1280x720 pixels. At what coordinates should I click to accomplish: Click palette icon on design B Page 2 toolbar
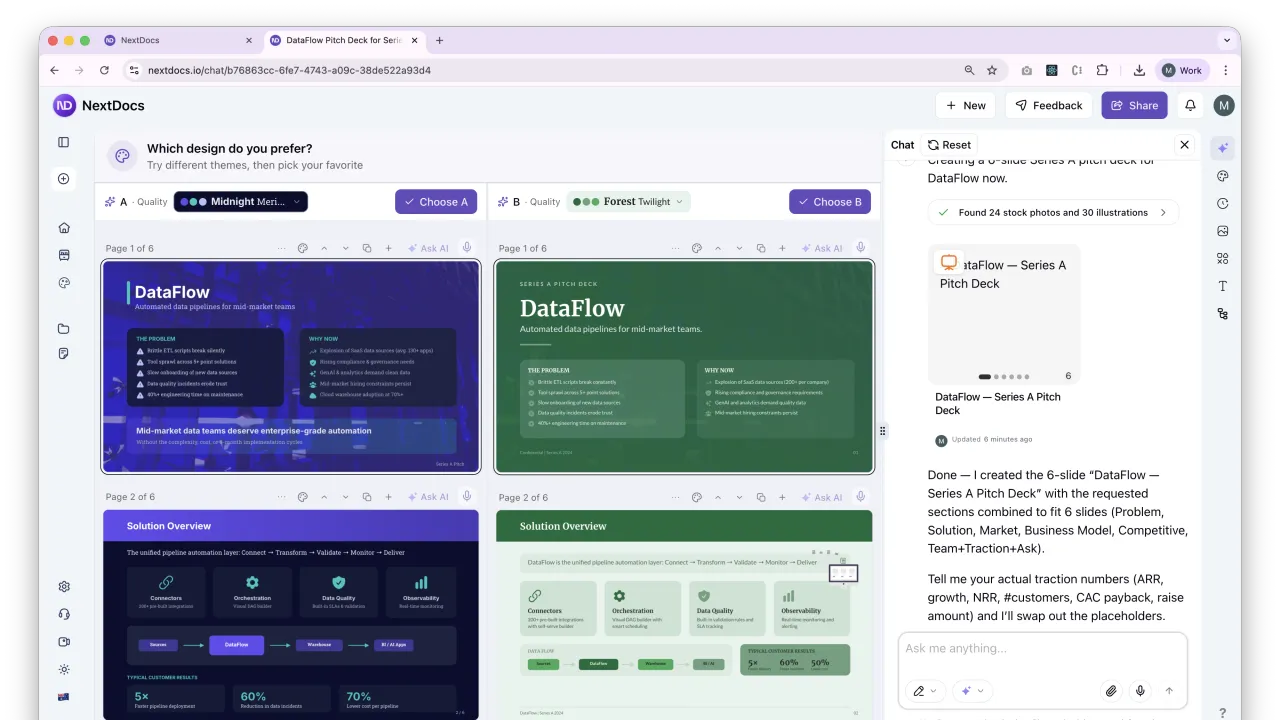point(697,497)
